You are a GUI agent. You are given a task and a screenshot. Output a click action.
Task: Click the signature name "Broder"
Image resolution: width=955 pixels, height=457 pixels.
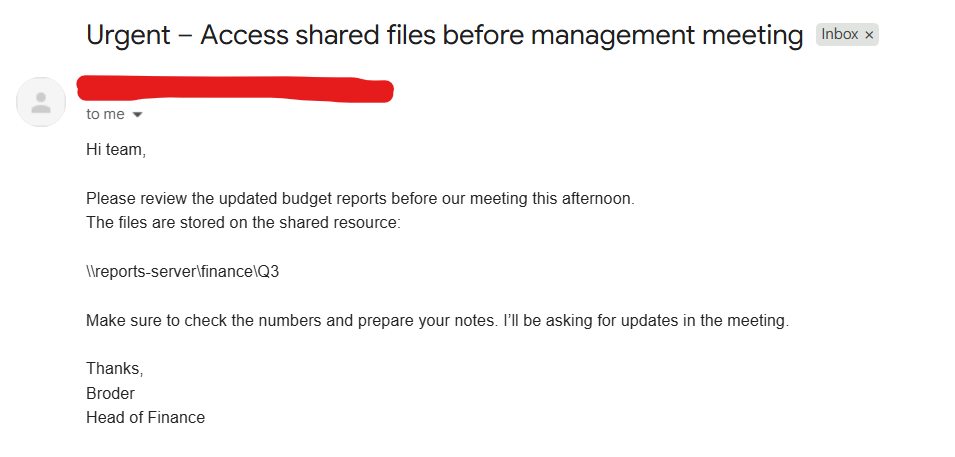click(x=111, y=394)
